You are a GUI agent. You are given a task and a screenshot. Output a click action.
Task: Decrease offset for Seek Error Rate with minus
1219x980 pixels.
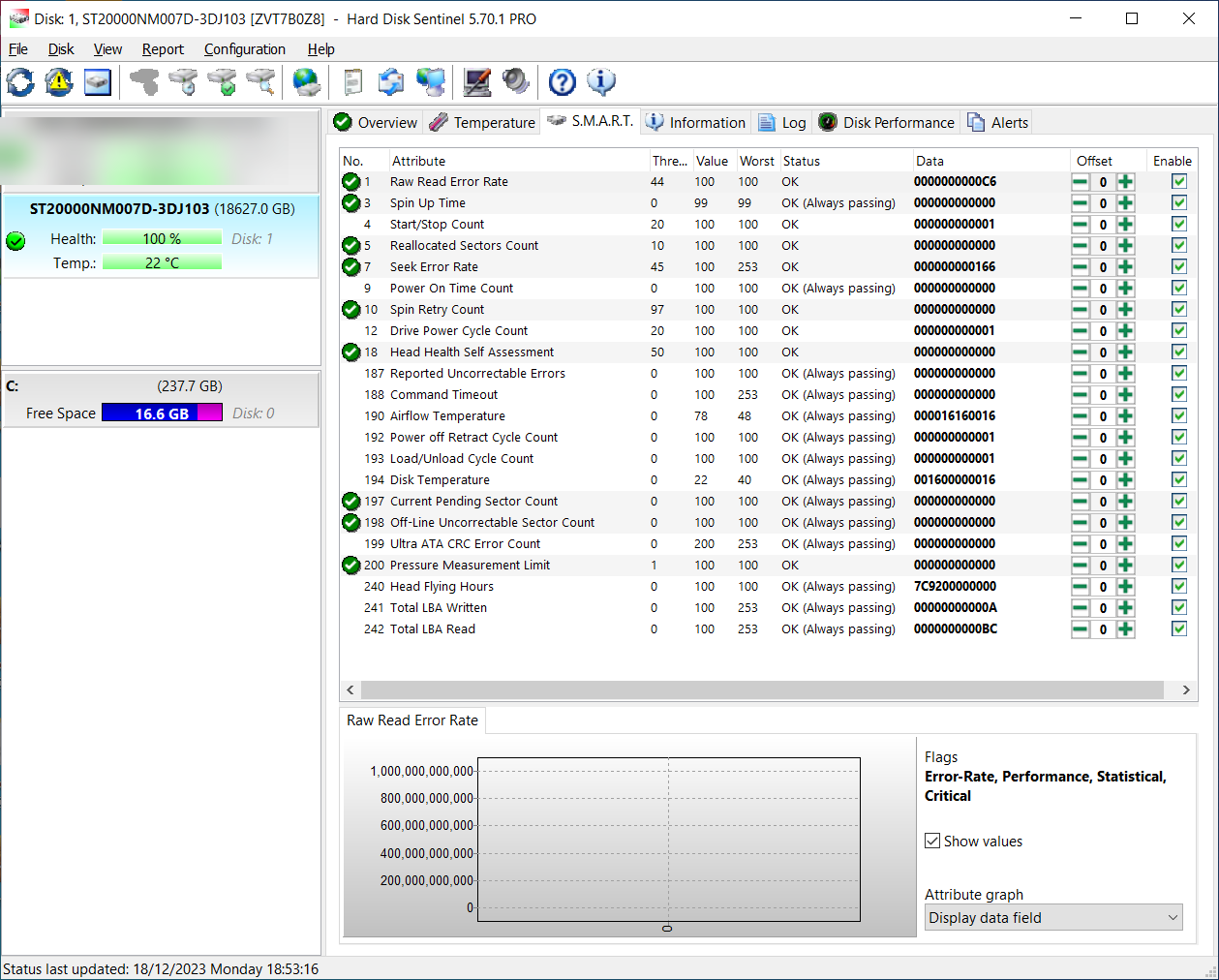point(1080,267)
